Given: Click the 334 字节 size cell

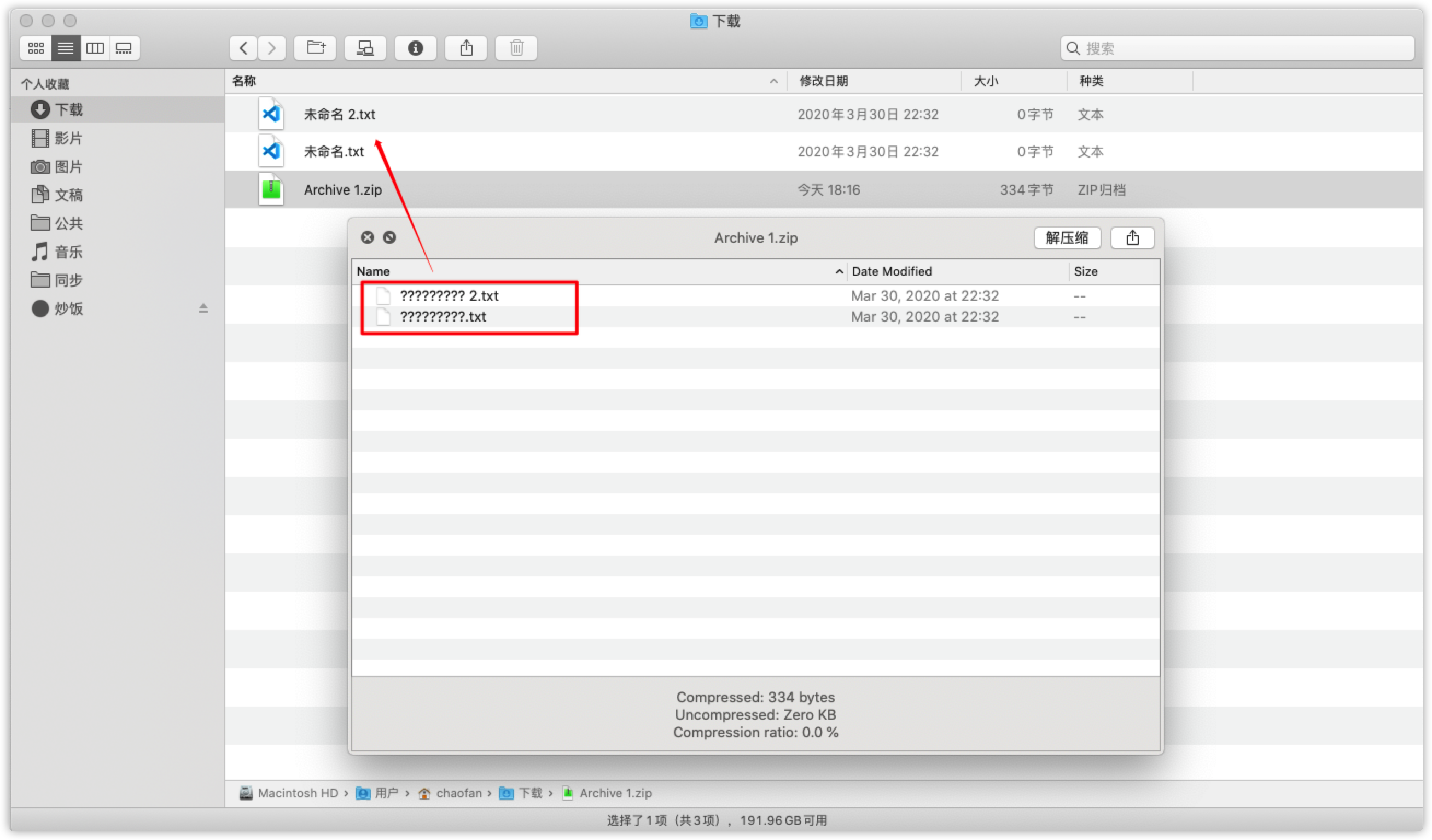Looking at the screenshot, I should (x=1026, y=190).
